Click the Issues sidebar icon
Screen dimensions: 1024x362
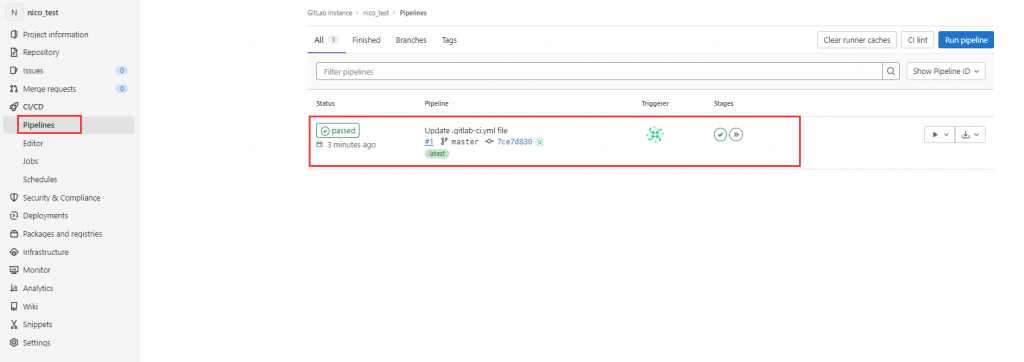pos(14,71)
